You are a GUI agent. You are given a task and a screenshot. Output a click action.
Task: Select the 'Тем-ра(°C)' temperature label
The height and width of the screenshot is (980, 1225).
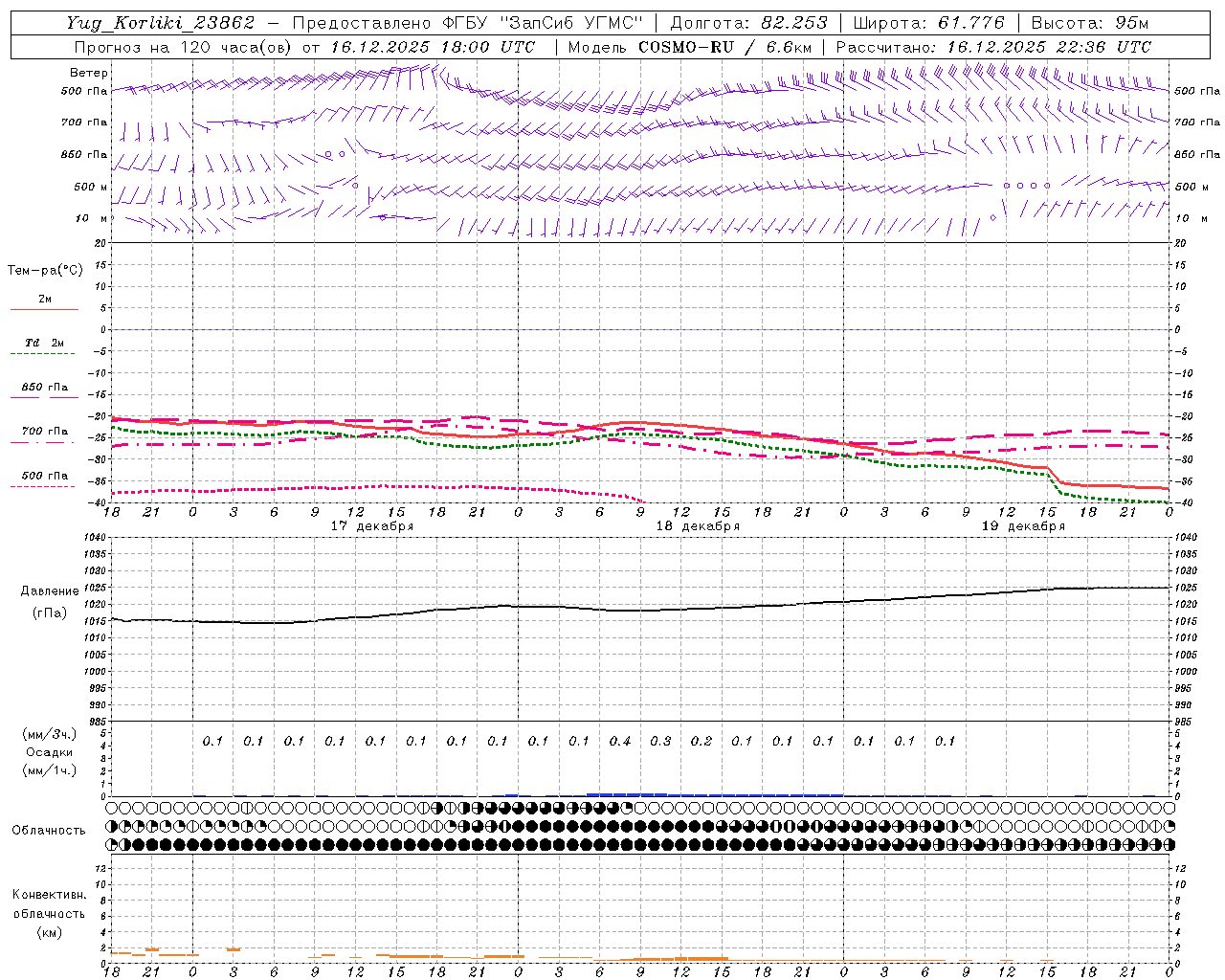point(45,271)
